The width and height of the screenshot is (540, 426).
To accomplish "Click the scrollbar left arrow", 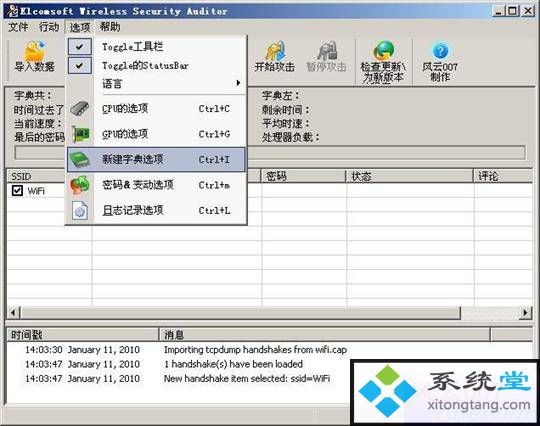I will click(x=14, y=313).
